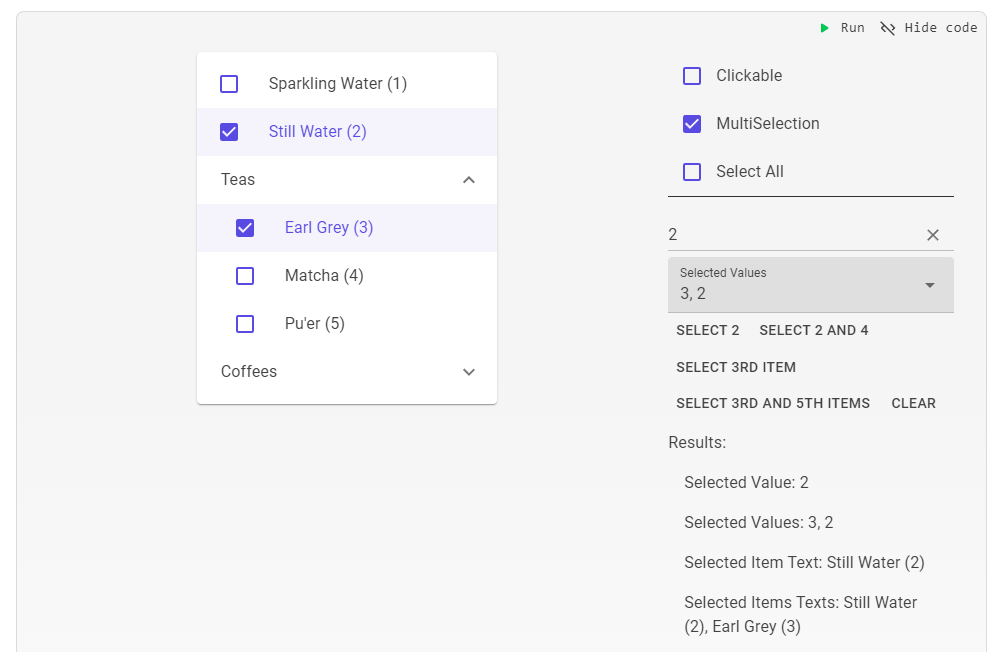Check the Sparkling Water (1) checkbox

[x=229, y=84]
